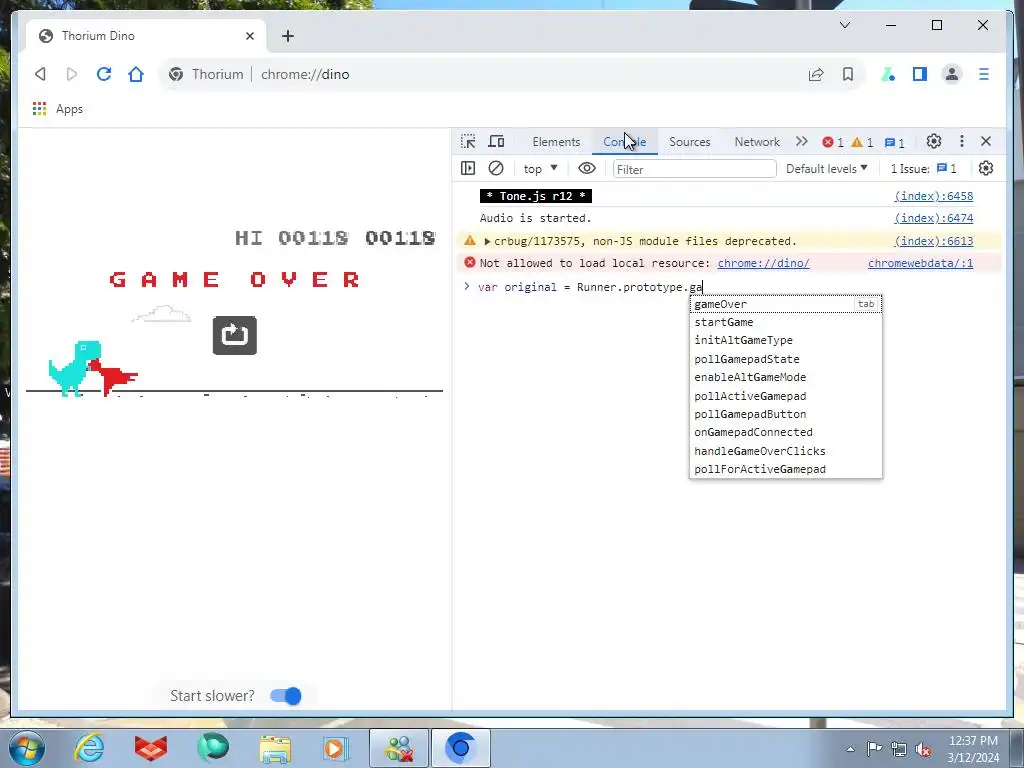Image resolution: width=1024 pixels, height=768 pixels.
Task: Open Windows Media Player from taskbar
Action: pyautogui.click(x=336, y=748)
